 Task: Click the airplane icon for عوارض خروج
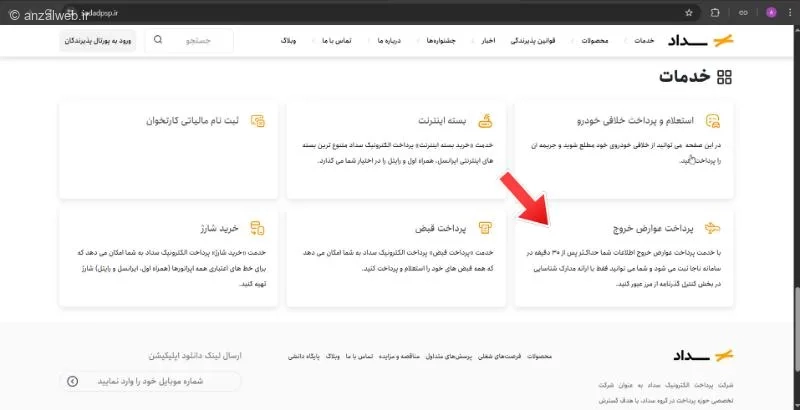[x=712, y=228]
